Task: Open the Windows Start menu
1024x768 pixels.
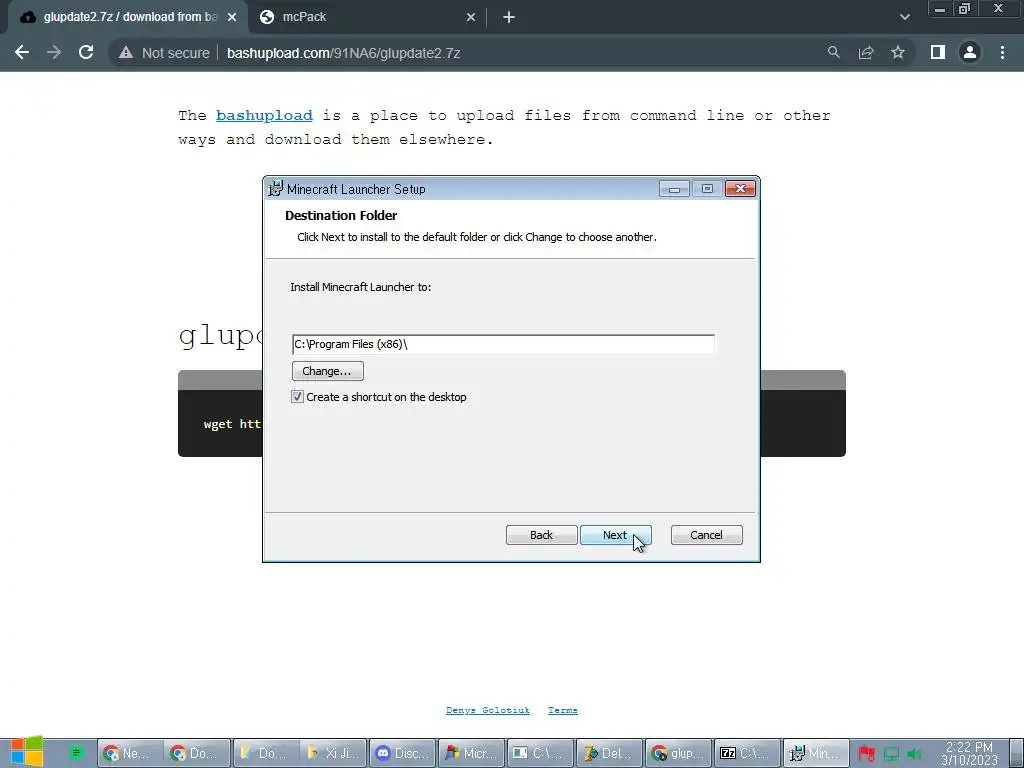Action: coord(26,752)
